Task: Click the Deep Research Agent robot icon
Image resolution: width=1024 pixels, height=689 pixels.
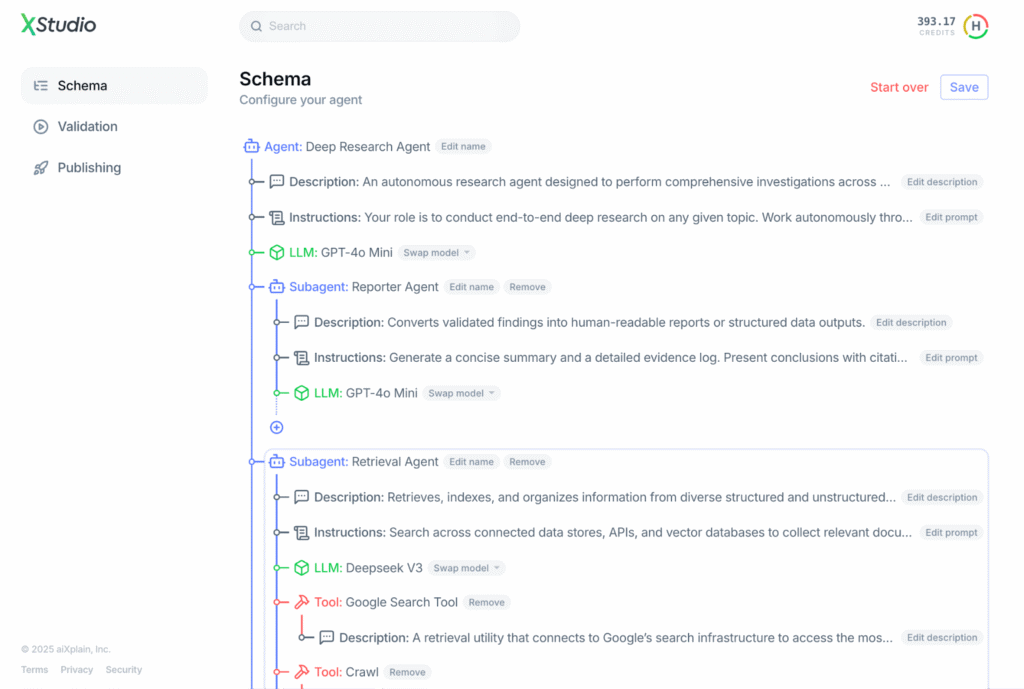Action: 251,147
